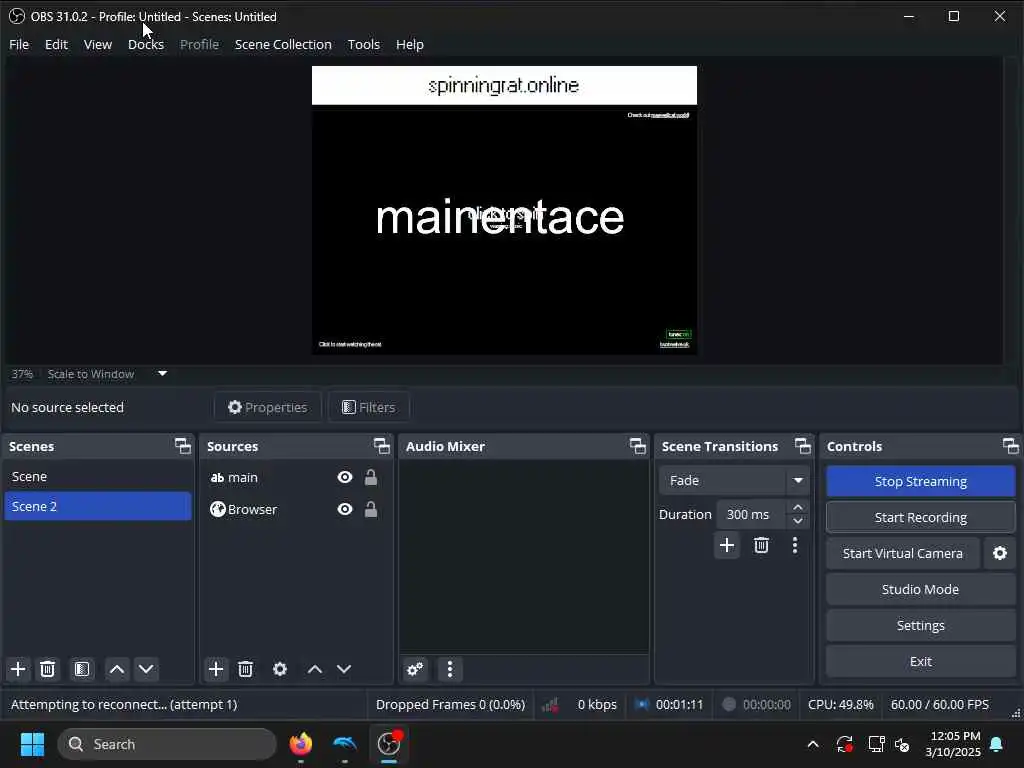Screen dimensions: 1024x768
Task: Open the View menu
Action: pos(98,44)
